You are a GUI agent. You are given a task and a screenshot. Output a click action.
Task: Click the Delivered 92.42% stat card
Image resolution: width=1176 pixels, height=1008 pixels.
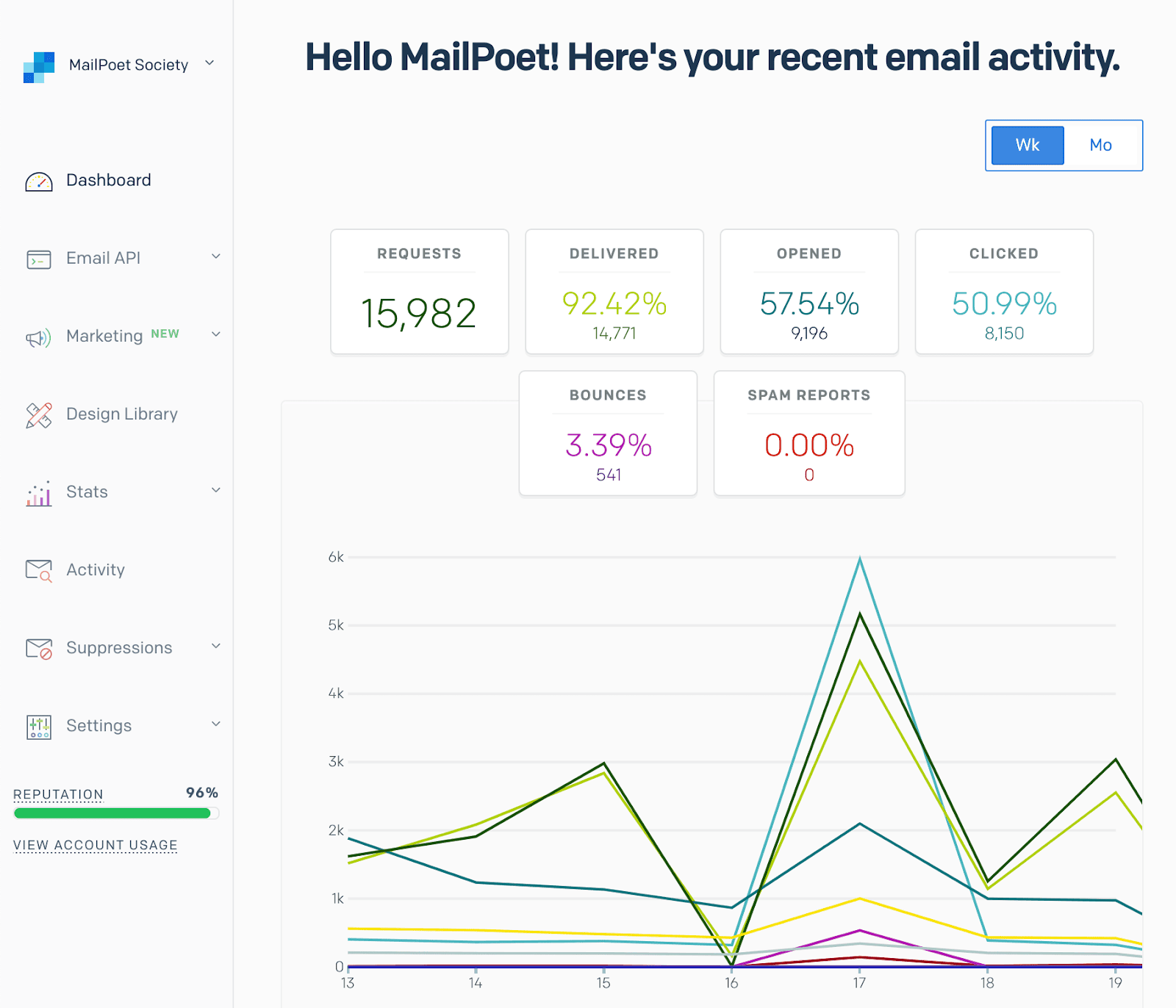[x=614, y=292]
